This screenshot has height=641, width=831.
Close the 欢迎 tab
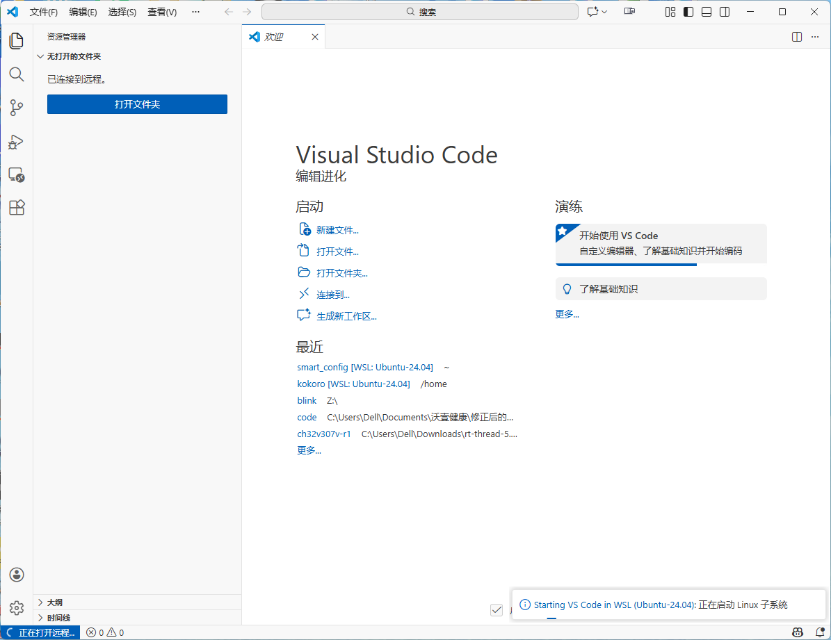click(315, 37)
